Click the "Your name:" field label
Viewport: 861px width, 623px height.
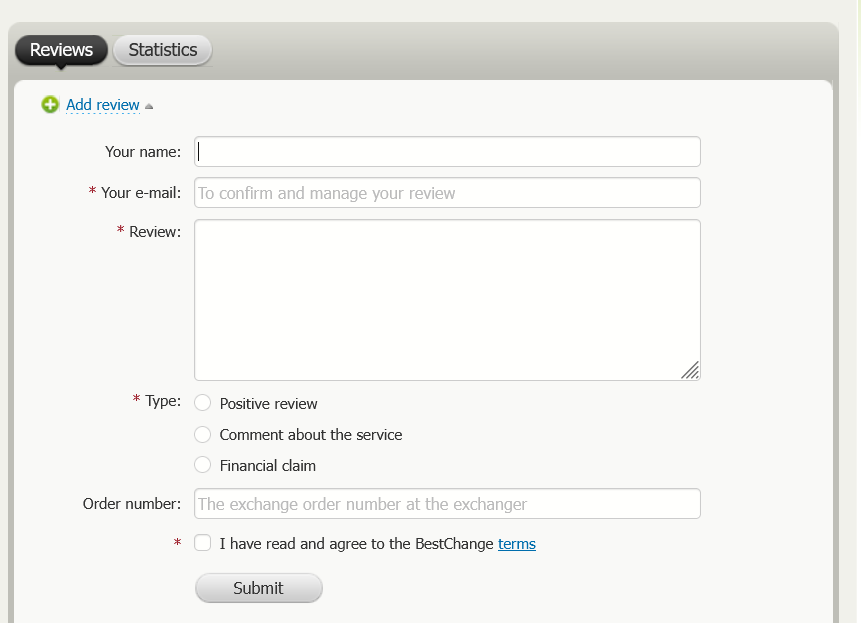[143, 152]
